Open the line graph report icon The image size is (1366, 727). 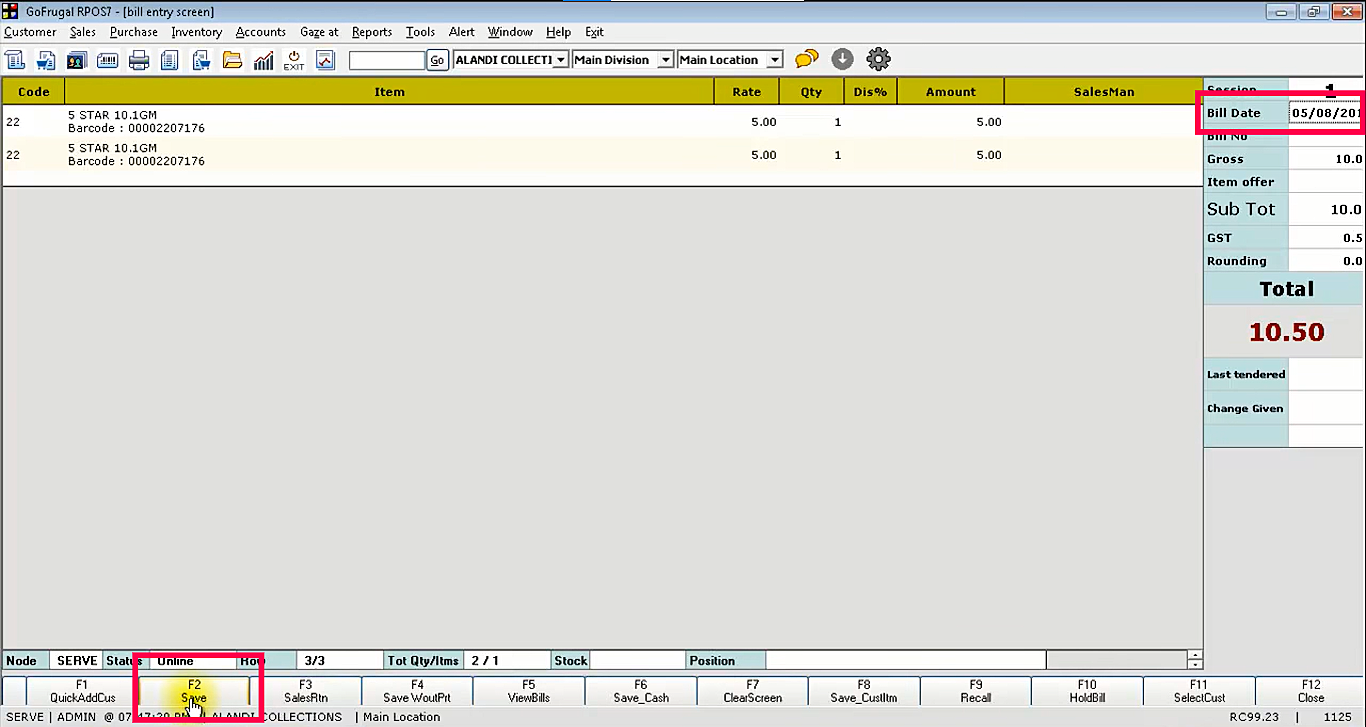click(x=325, y=60)
